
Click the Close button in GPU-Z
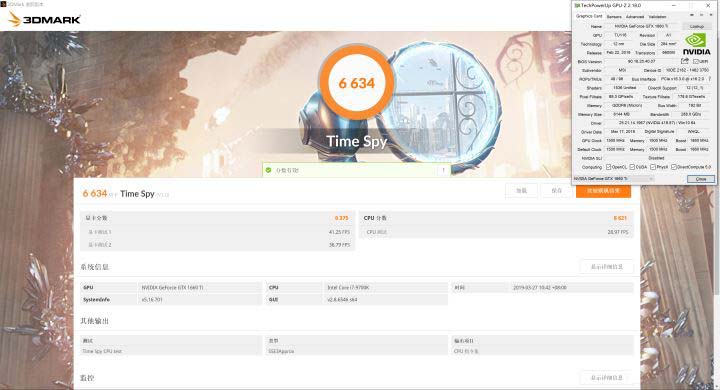point(701,179)
